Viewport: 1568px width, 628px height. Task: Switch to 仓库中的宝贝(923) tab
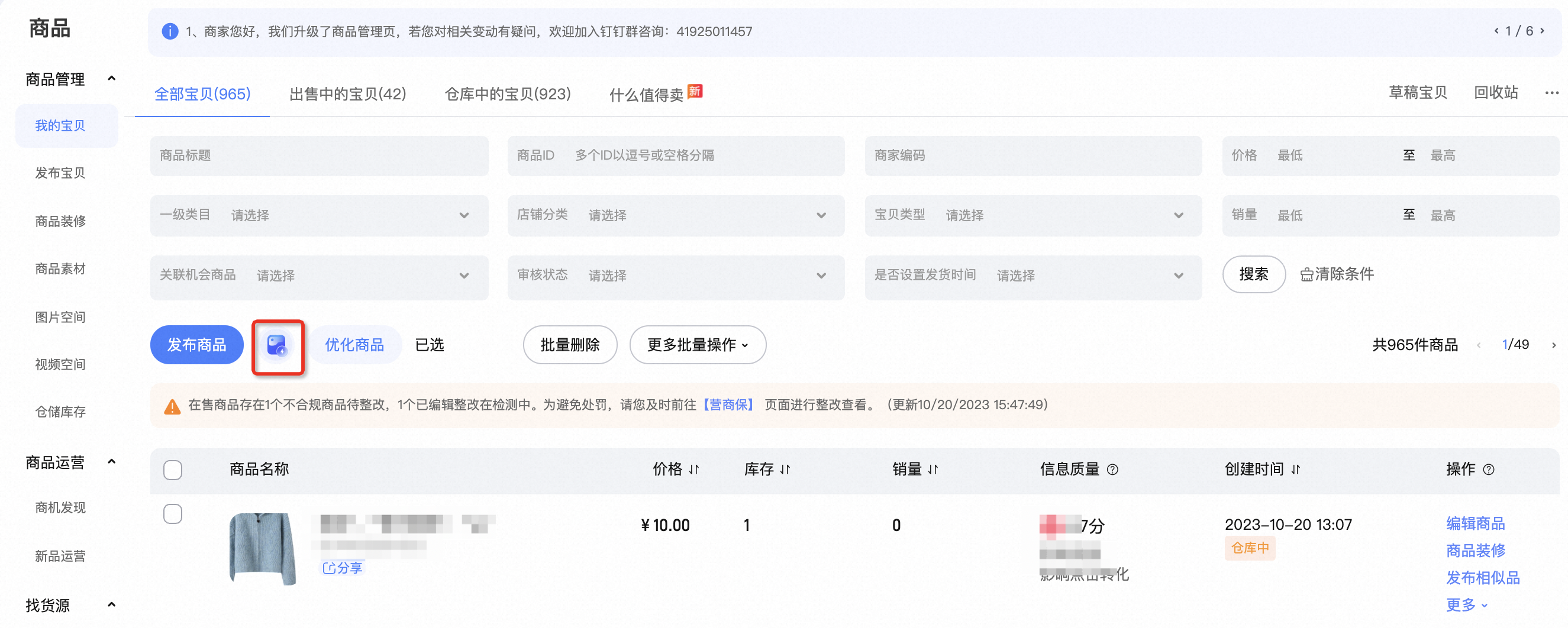point(508,95)
